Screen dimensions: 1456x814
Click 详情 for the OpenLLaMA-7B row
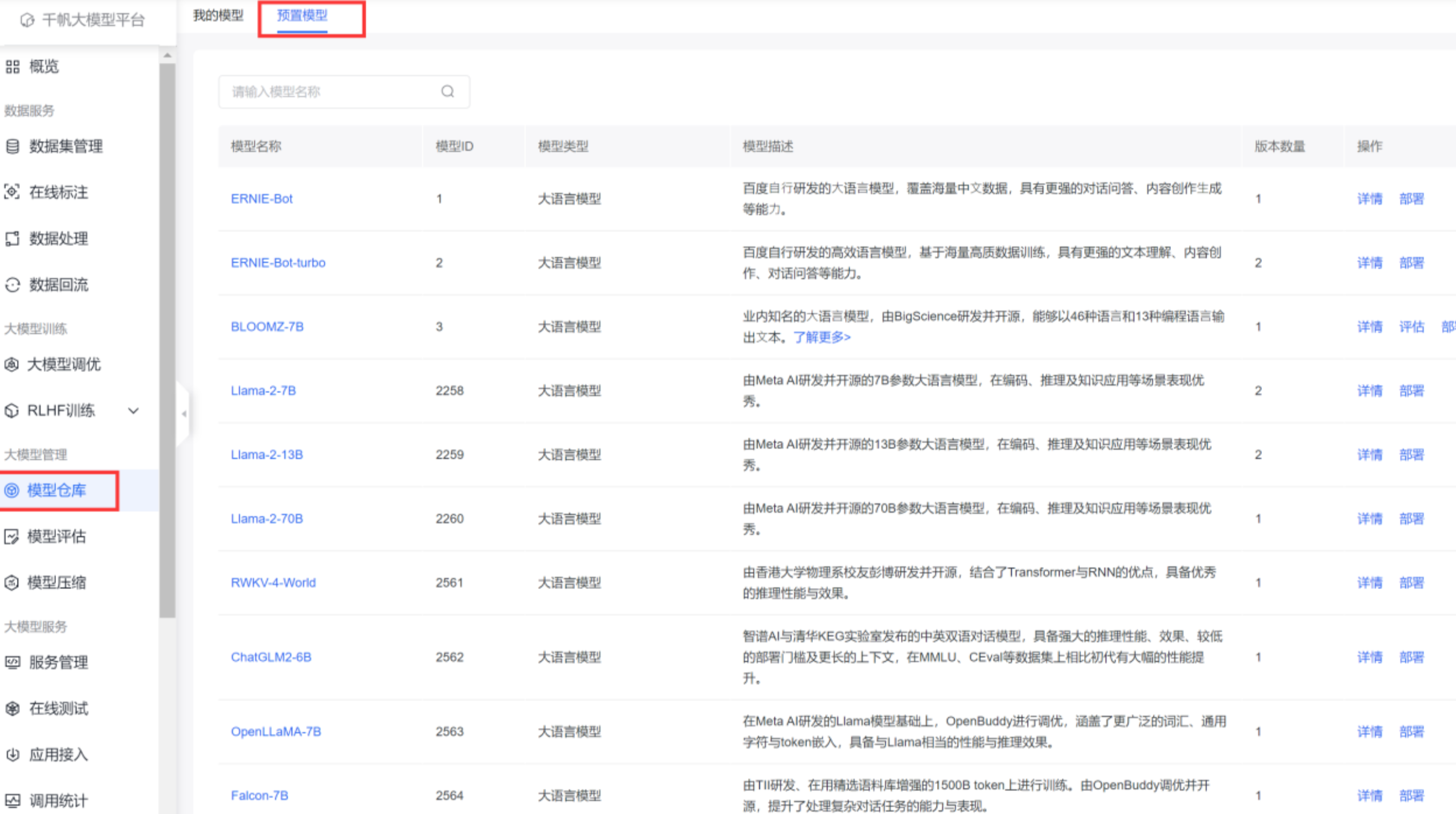[x=1369, y=731]
